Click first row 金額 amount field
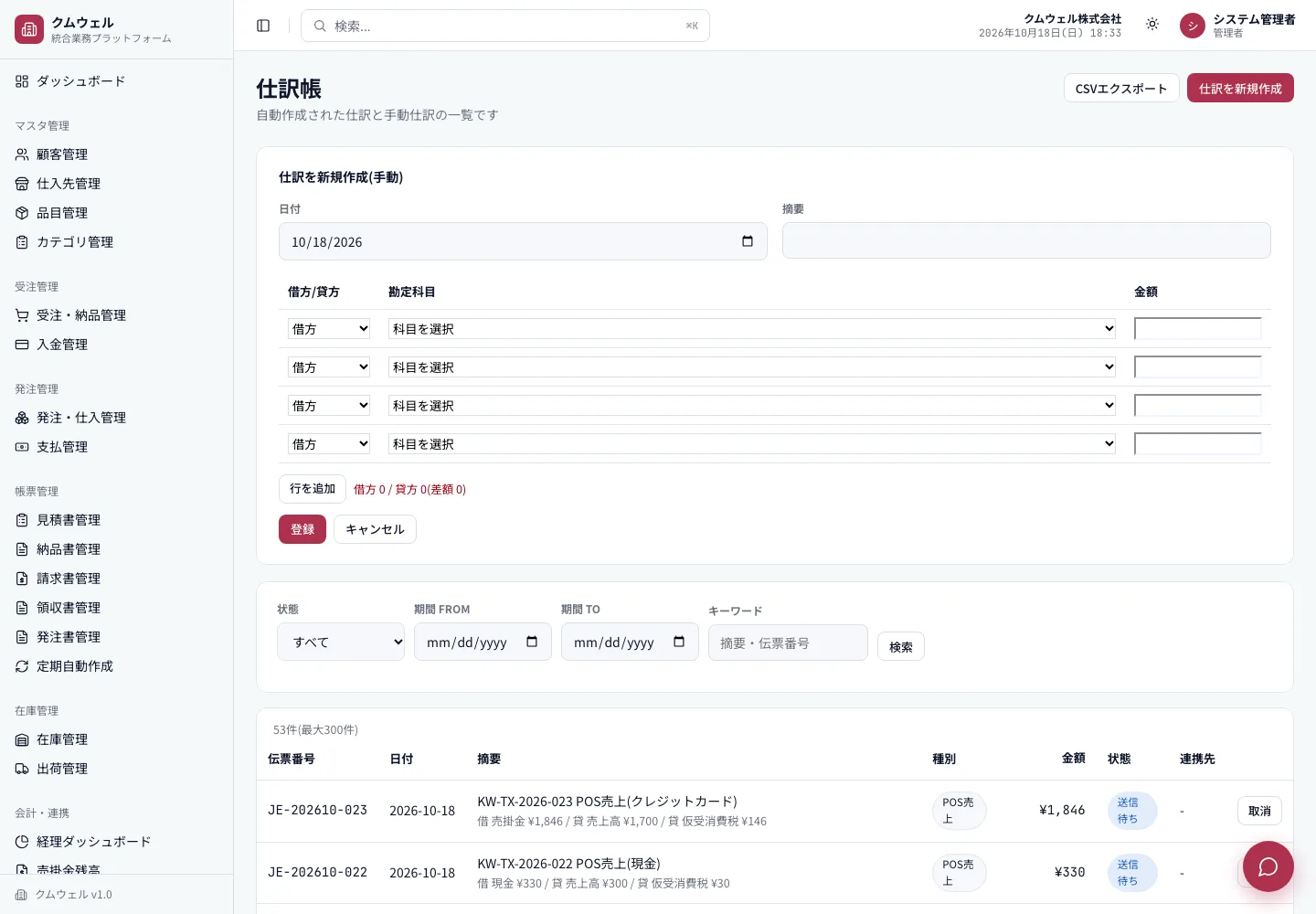The height and width of the screenshot is (914, 1316). coord(1197,329)
